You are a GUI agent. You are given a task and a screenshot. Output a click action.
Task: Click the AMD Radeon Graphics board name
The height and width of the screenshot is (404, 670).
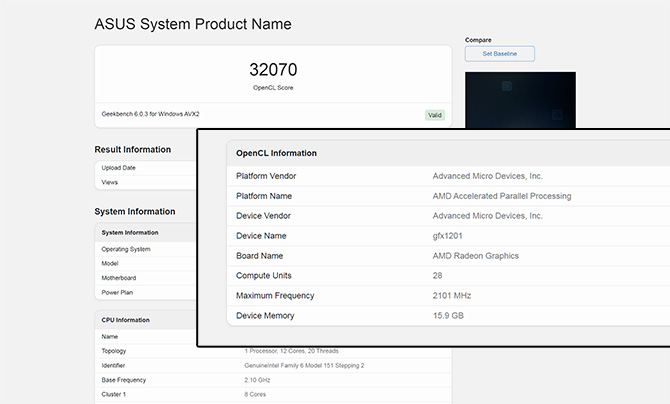(x=475, y=256)
